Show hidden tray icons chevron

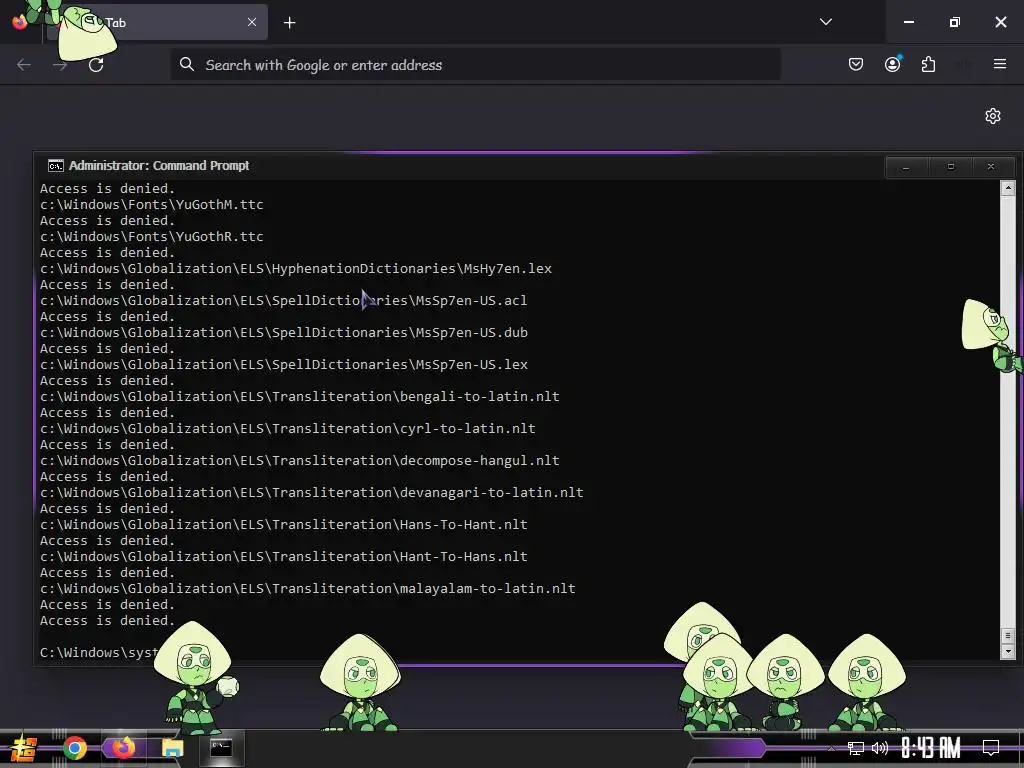(x=831, y=748)
